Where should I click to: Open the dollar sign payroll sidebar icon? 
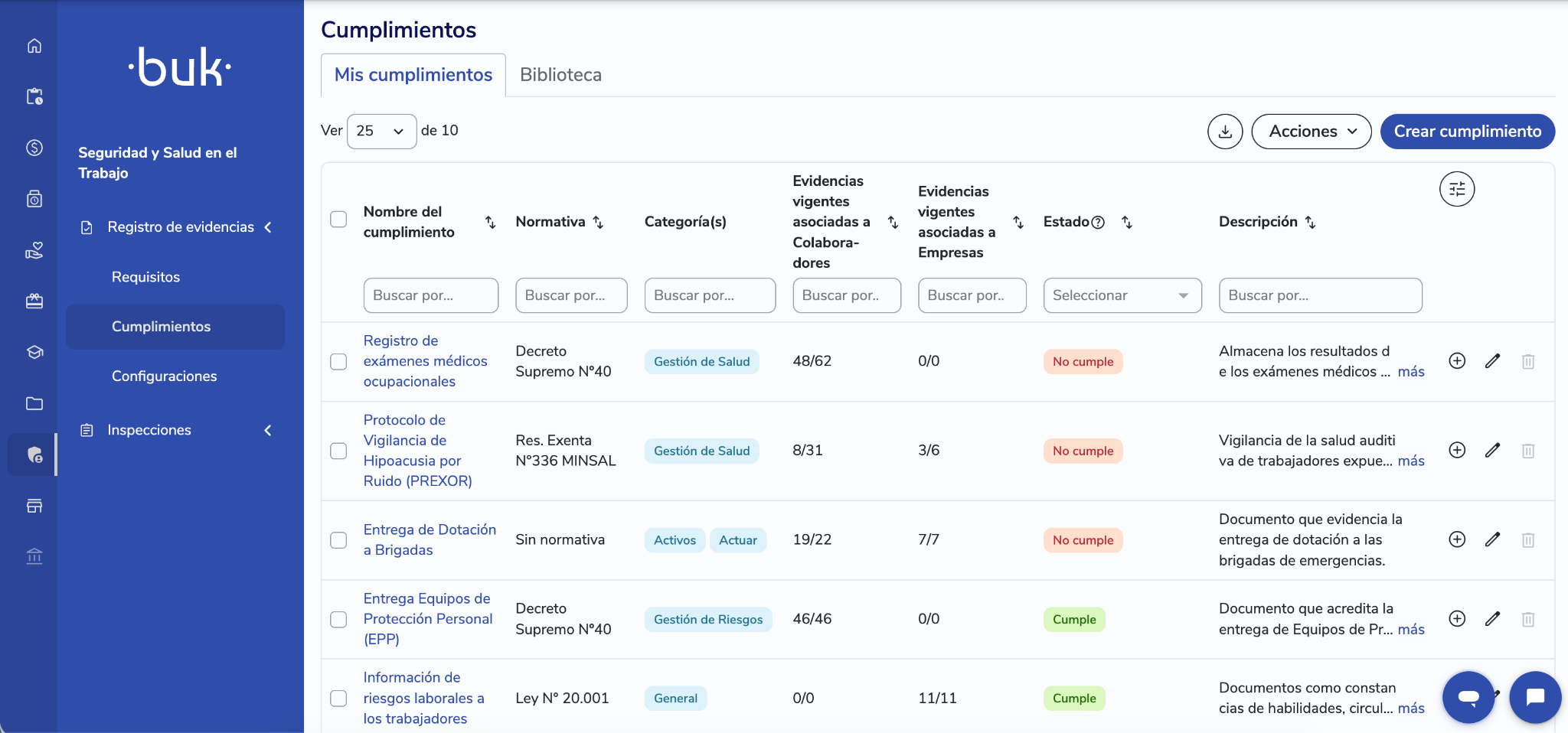click(34, 148)
